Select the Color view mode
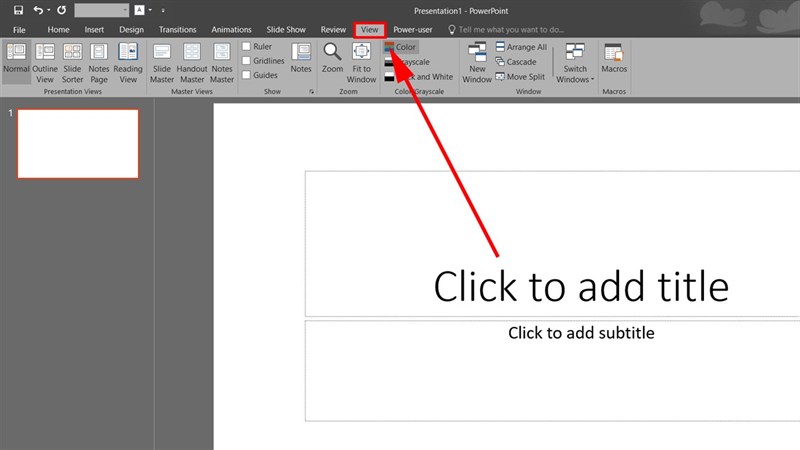The height and width of the screenshot is (450, 800). click(401, 47)
